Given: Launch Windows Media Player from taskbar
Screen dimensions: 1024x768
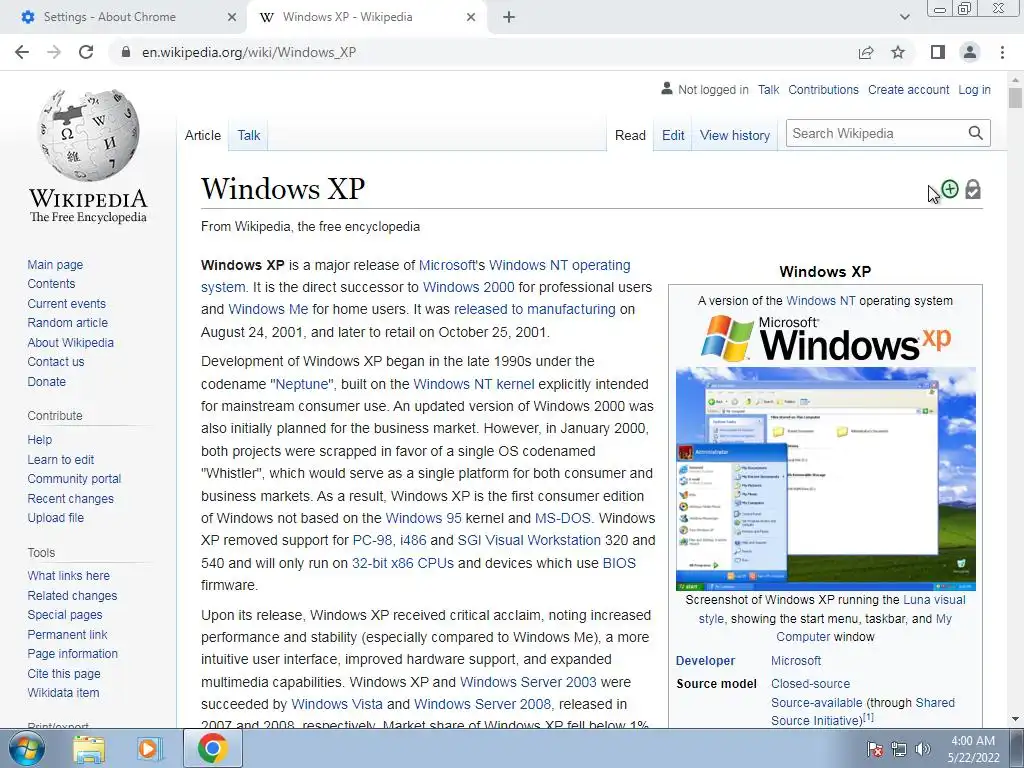Looking at the screenshot, I should pyautogui.click(x=149, y=748).
